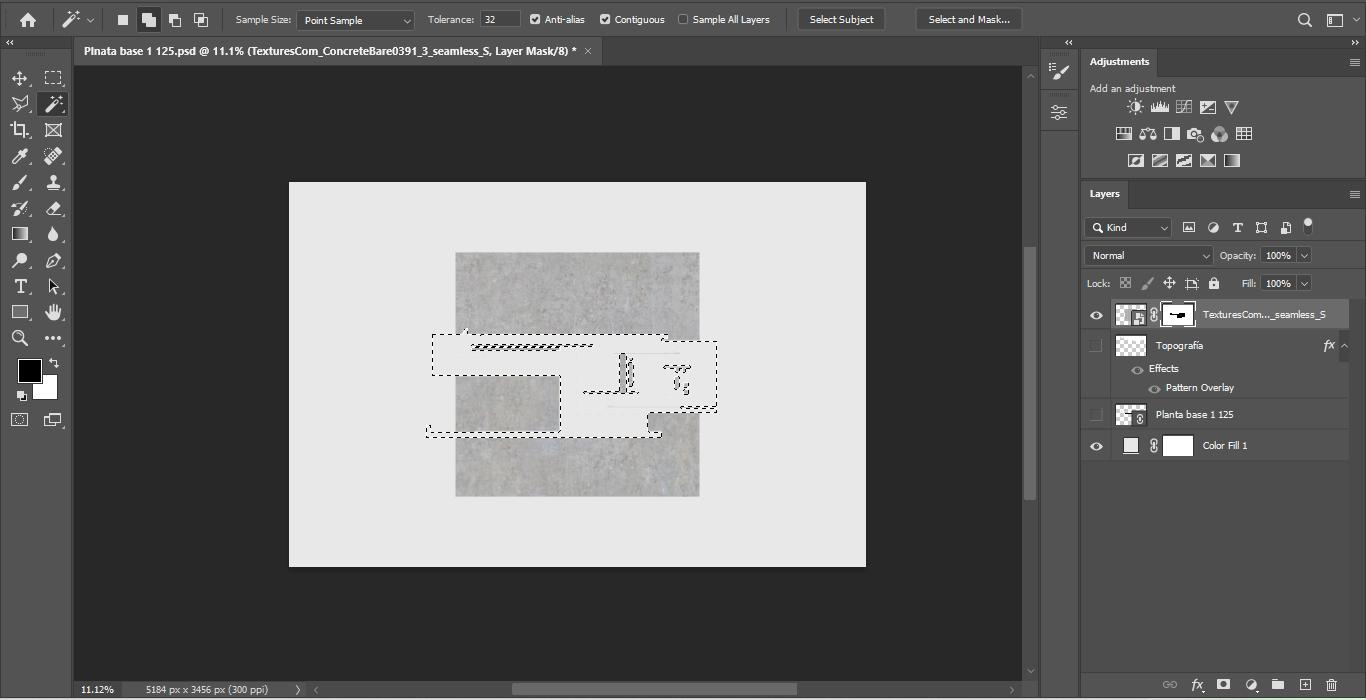This screenshot has width=1366, height=700.
Task: Delete layer with trash icon
Action: [x=1331, y=685]
